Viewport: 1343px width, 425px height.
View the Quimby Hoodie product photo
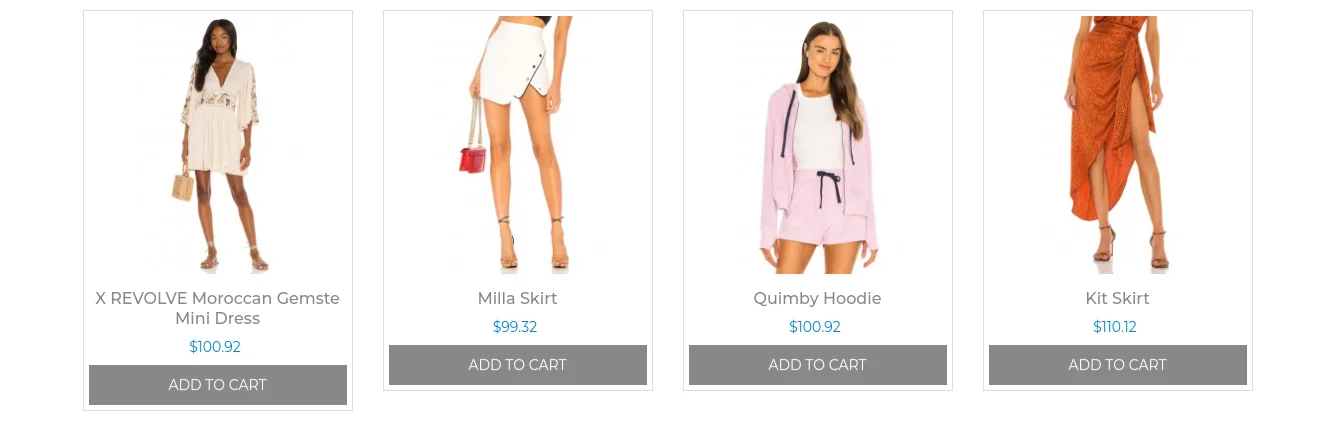point(818,145)
